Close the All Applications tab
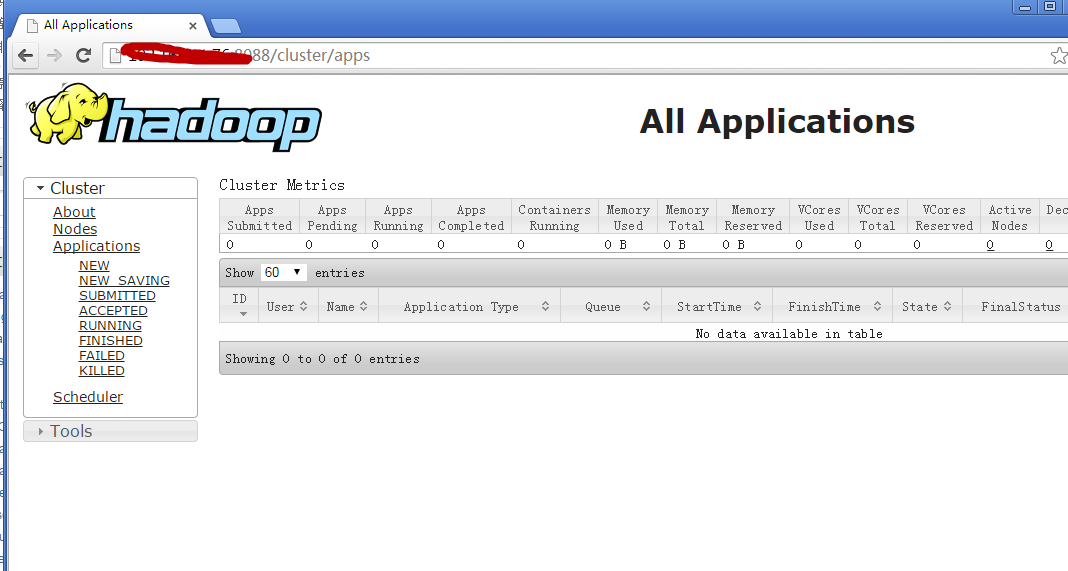 (x=193, y=26)
